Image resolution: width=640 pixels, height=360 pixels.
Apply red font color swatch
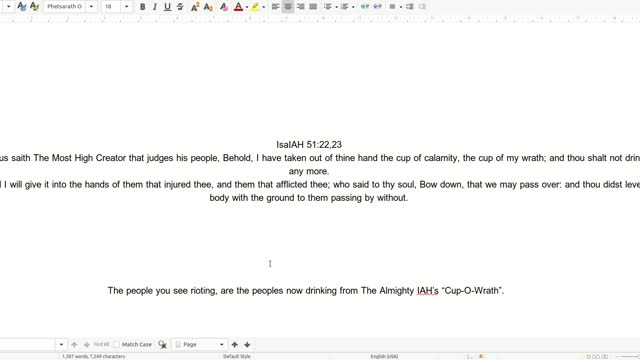pyautogui.click(x=238, y=7)
